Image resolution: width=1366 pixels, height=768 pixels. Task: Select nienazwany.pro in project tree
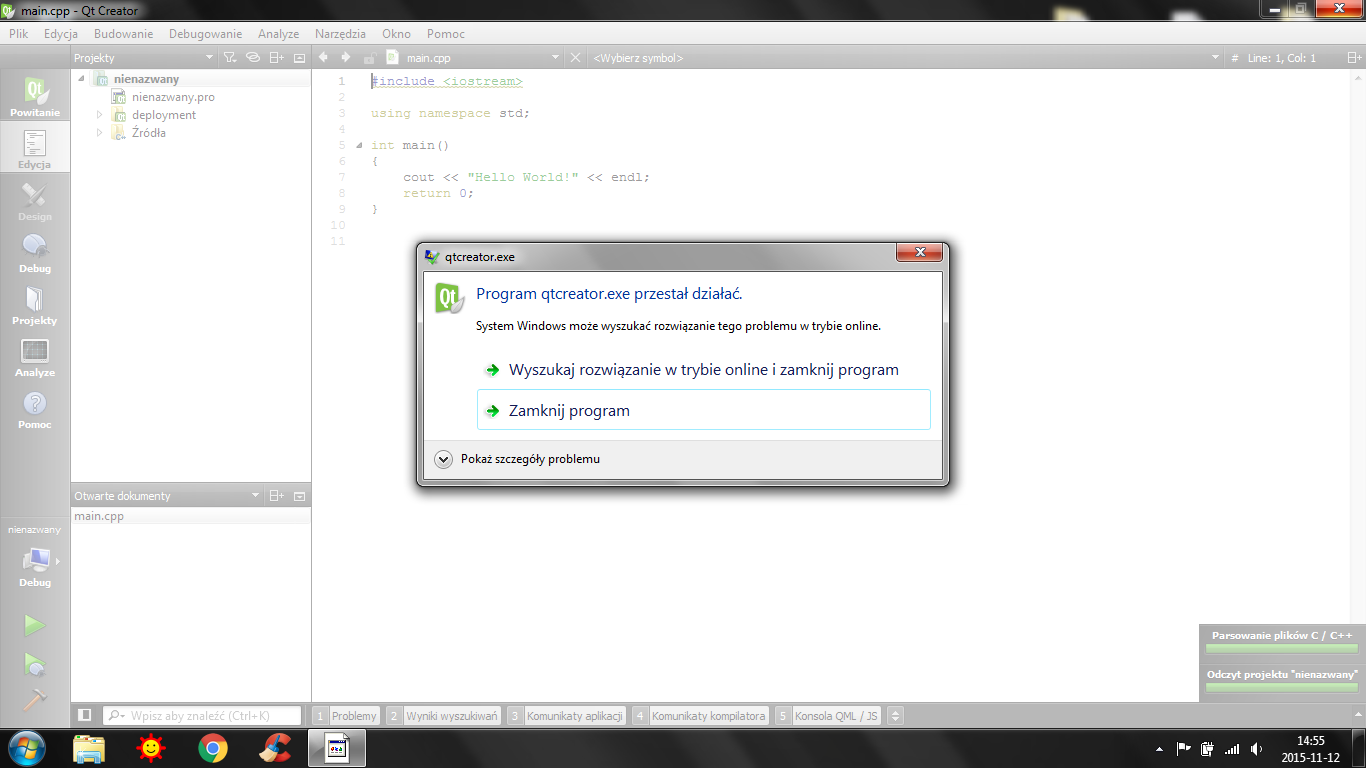pyautogui.click(x=173, y=97)
